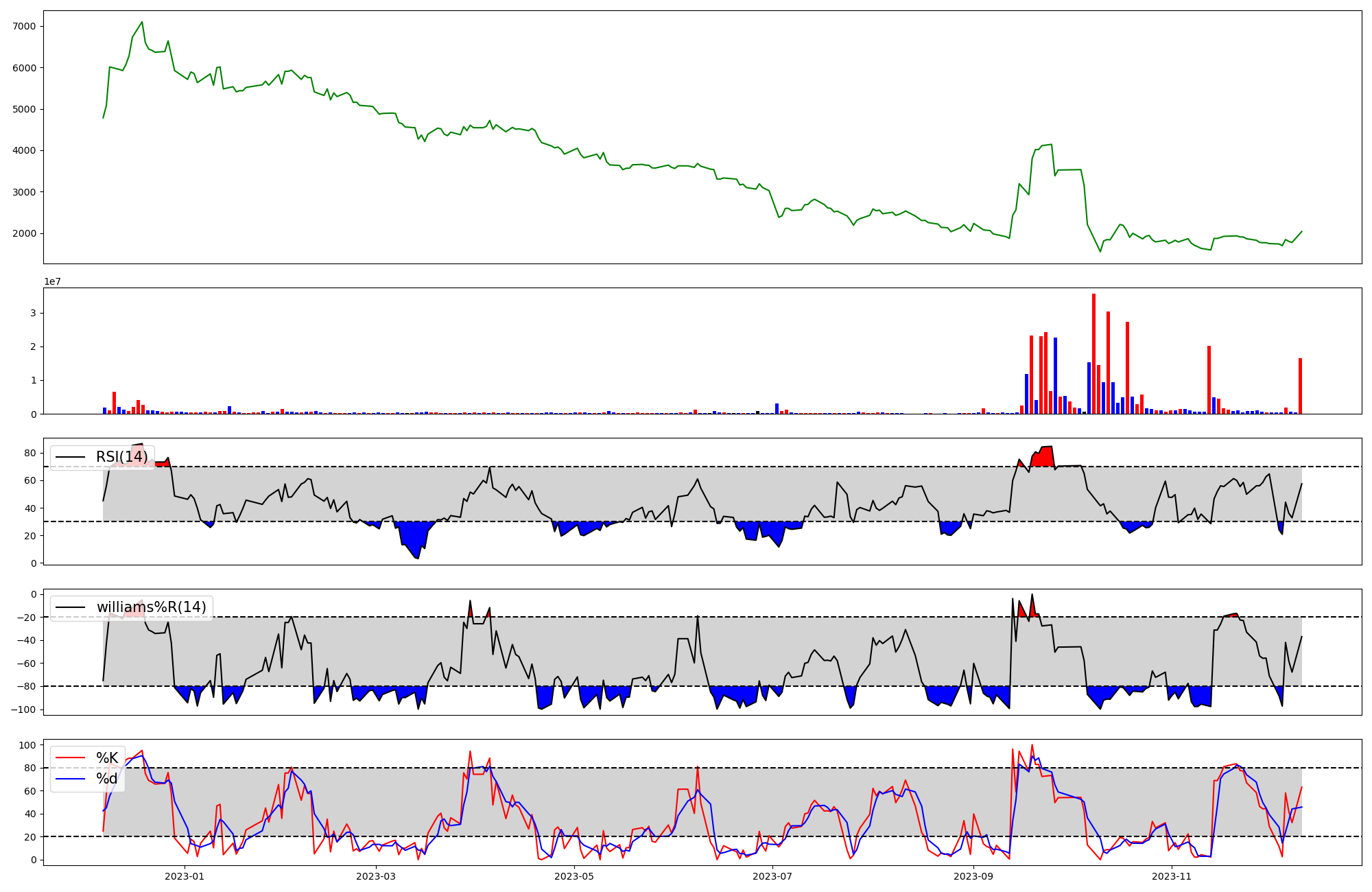Click the blue %d legend line swatch
Viewport: 1372px width, 892px height.
coord(71,779)
